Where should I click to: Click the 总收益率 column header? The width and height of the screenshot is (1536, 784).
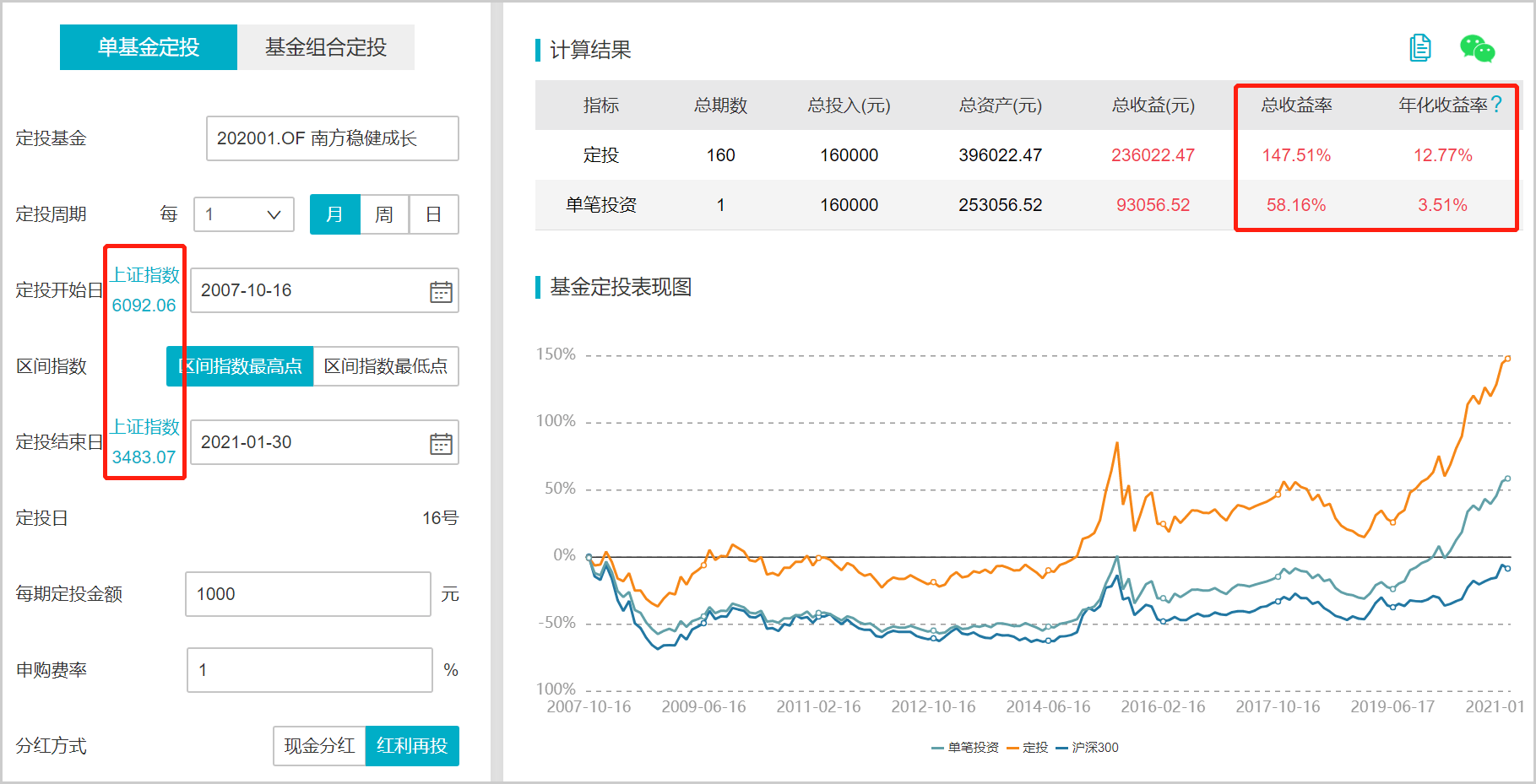point(1296,105)
